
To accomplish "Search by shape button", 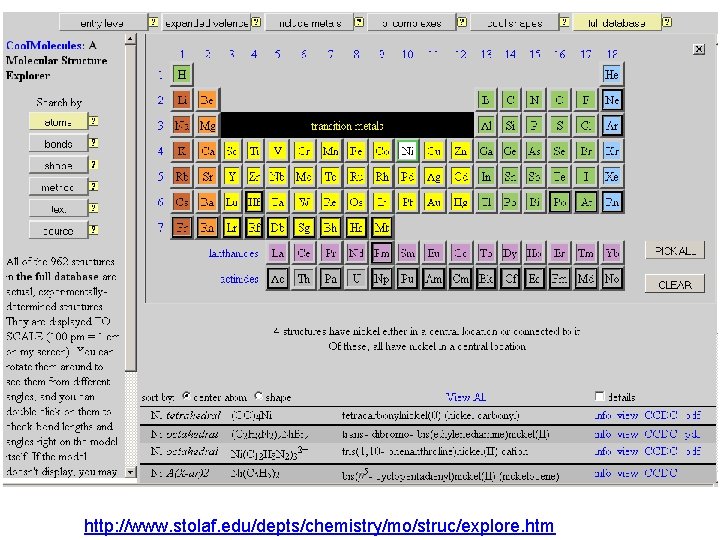I will coord(58,165).
